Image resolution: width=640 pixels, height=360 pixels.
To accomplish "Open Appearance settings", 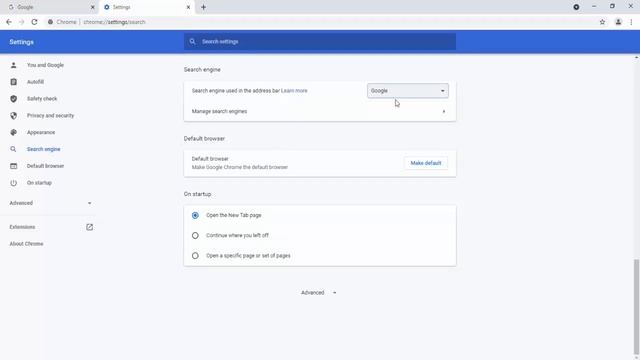I will pyautogui.click(x=41, y=132).
